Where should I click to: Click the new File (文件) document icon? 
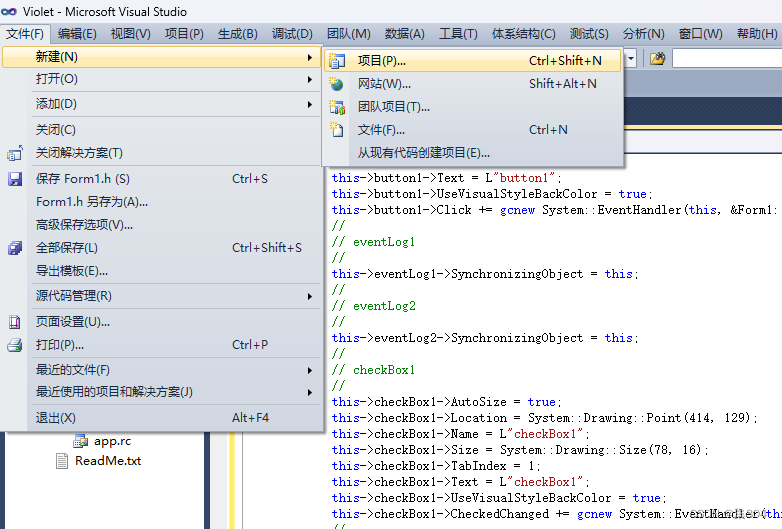point(337,130)
